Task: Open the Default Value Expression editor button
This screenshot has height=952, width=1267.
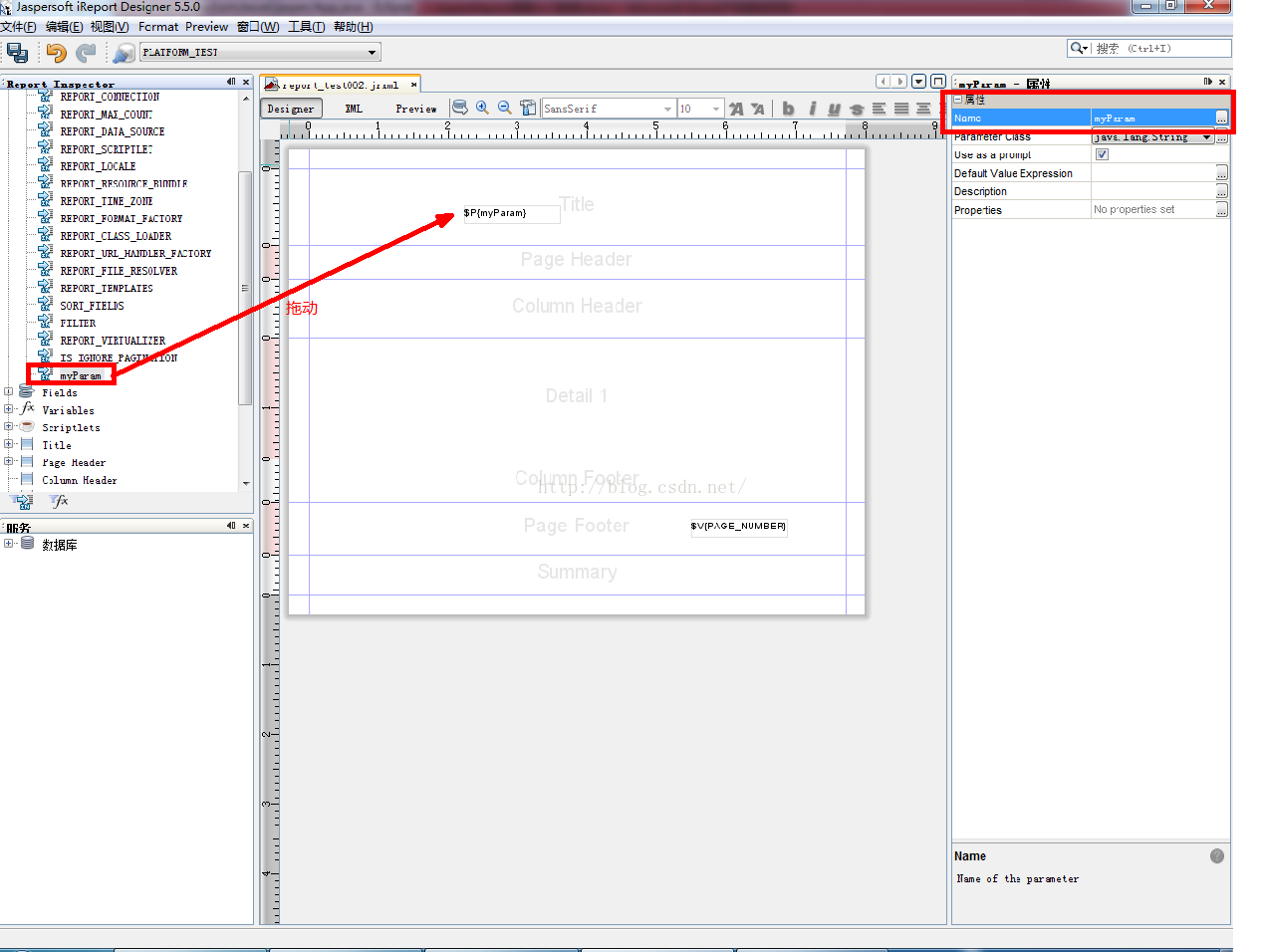Action: click(1221, 173)
